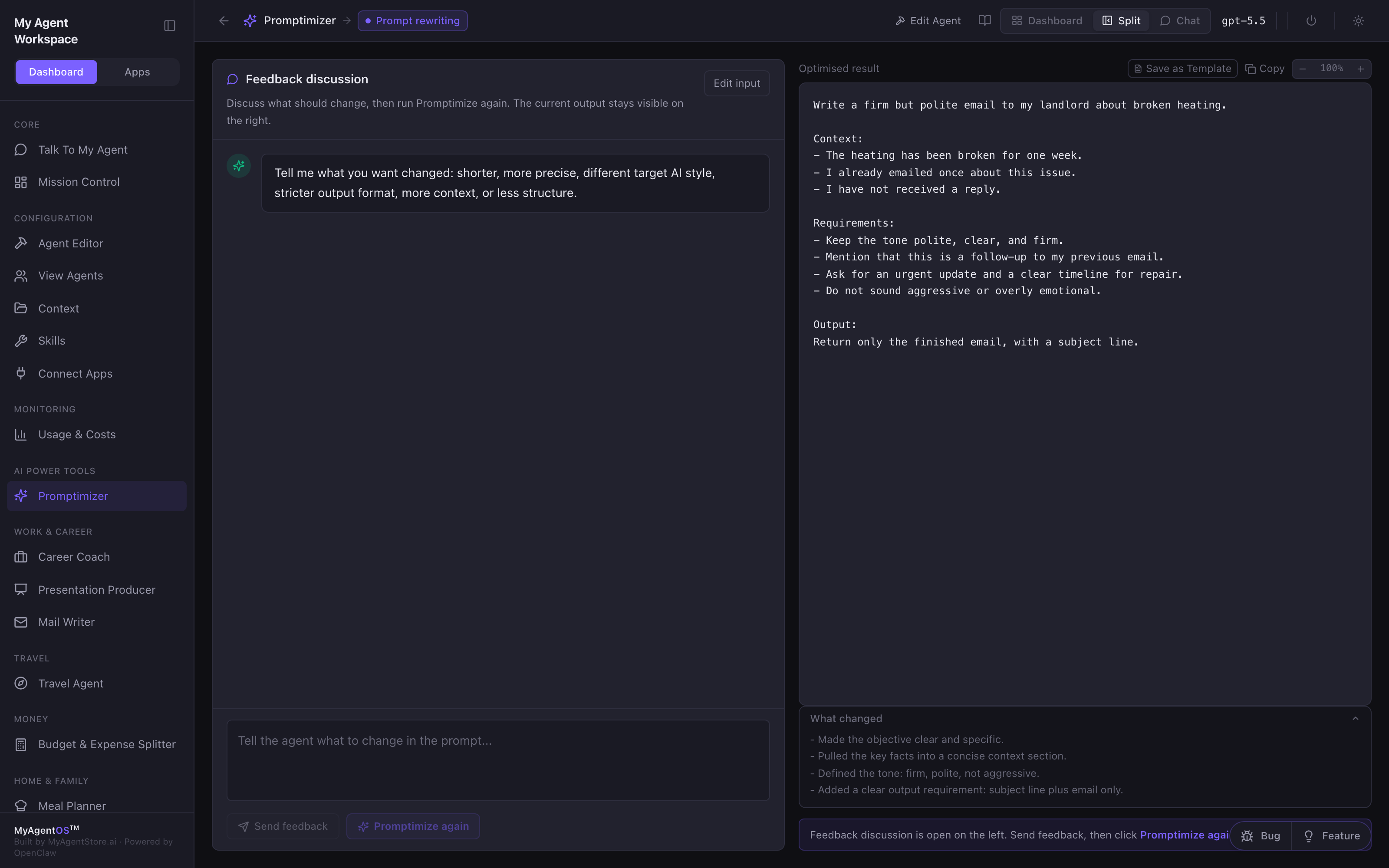1389x868 pixels.
Task: Open Agent Editor in sidebar
Action: point(96,243)
